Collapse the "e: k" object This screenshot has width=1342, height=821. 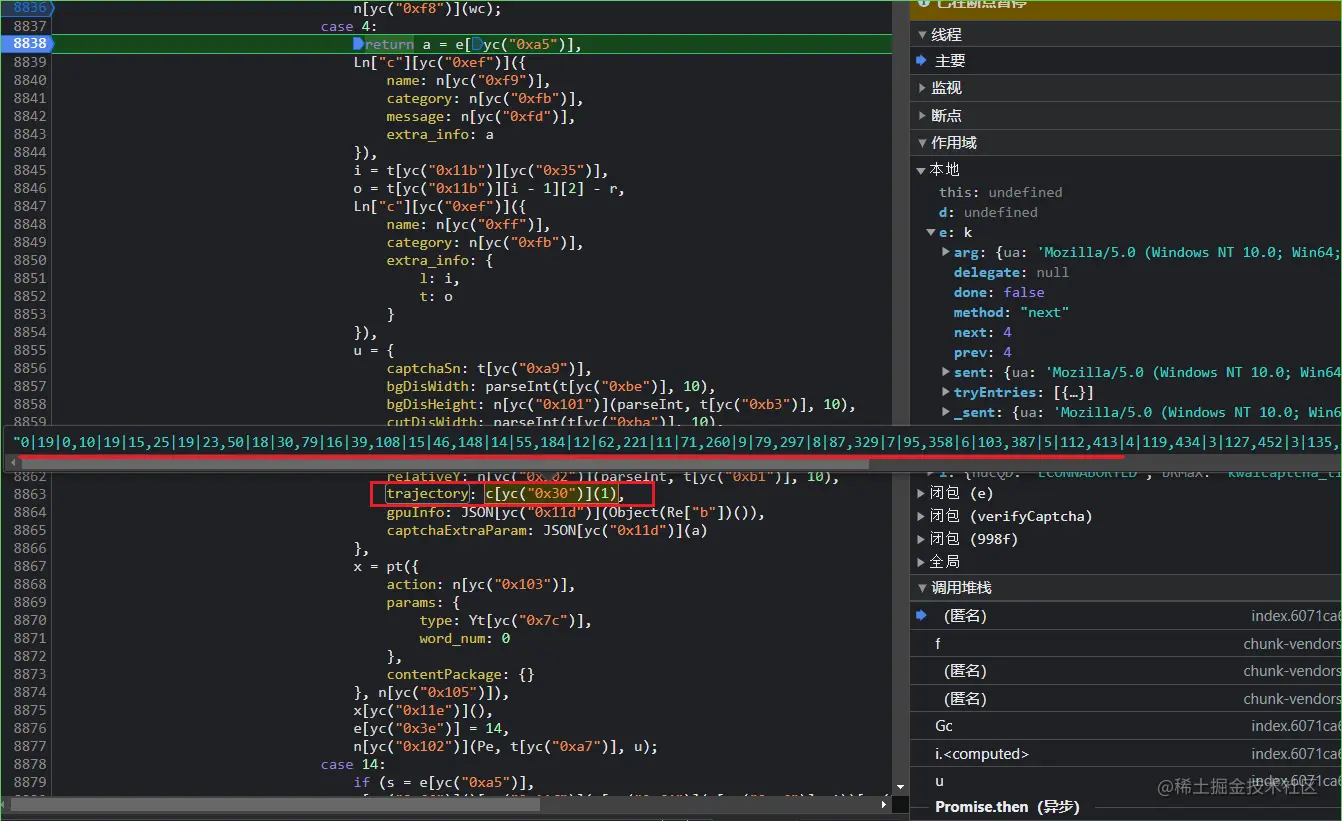[931, 232]
